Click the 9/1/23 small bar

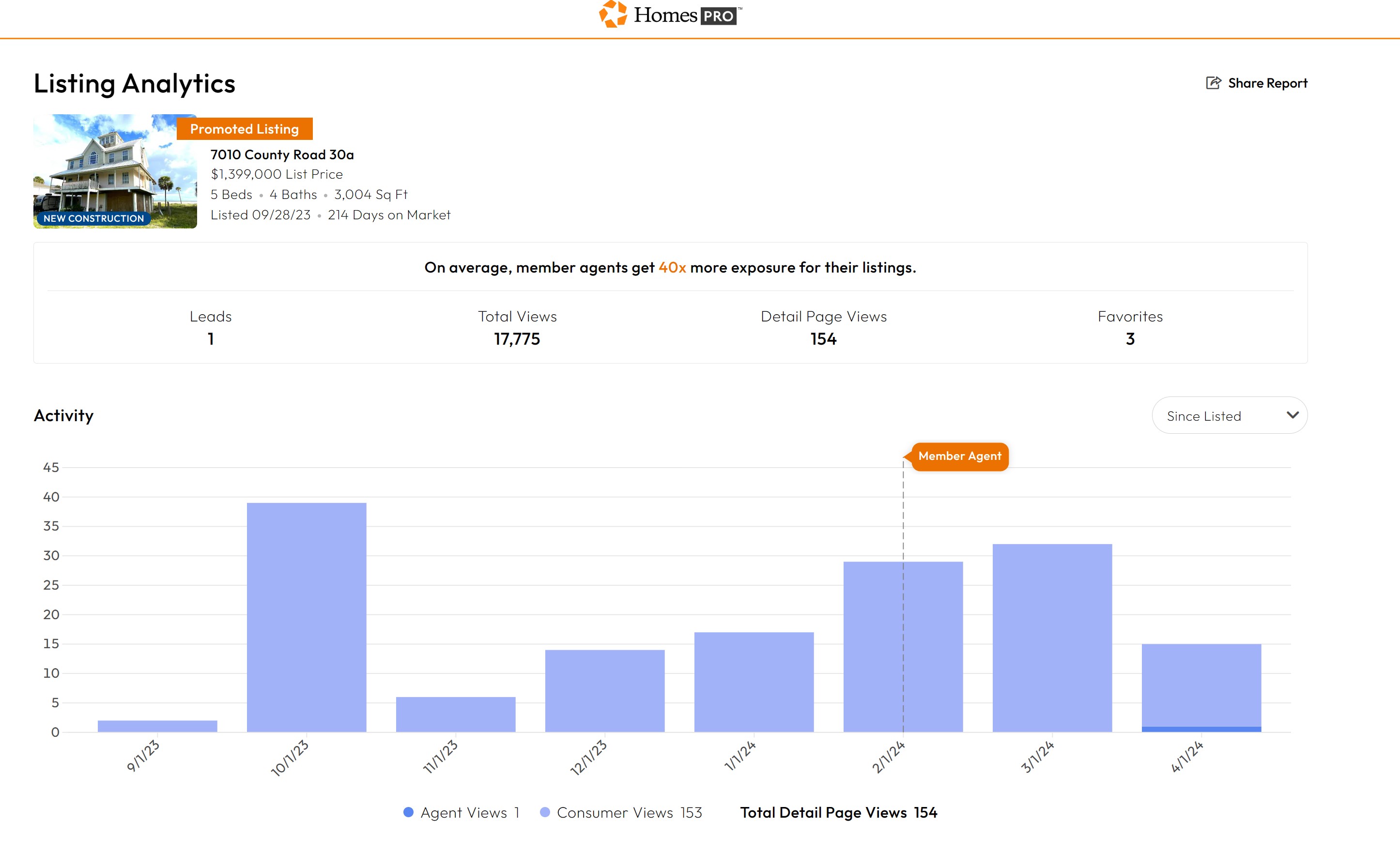coord(157,726)
